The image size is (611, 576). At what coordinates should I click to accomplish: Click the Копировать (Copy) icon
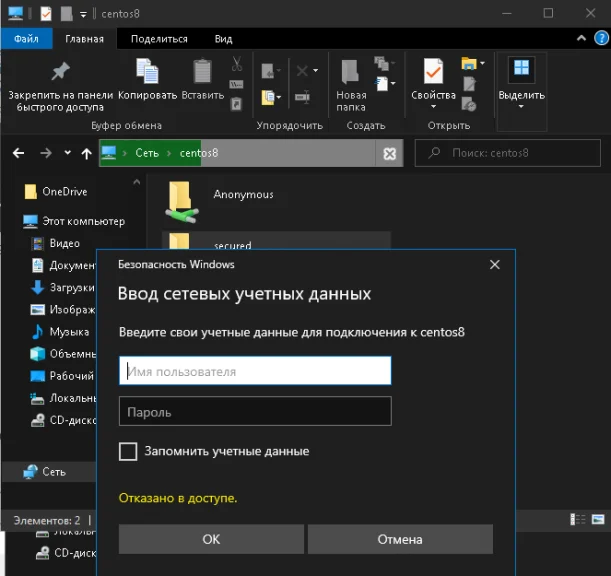[147, 72]
